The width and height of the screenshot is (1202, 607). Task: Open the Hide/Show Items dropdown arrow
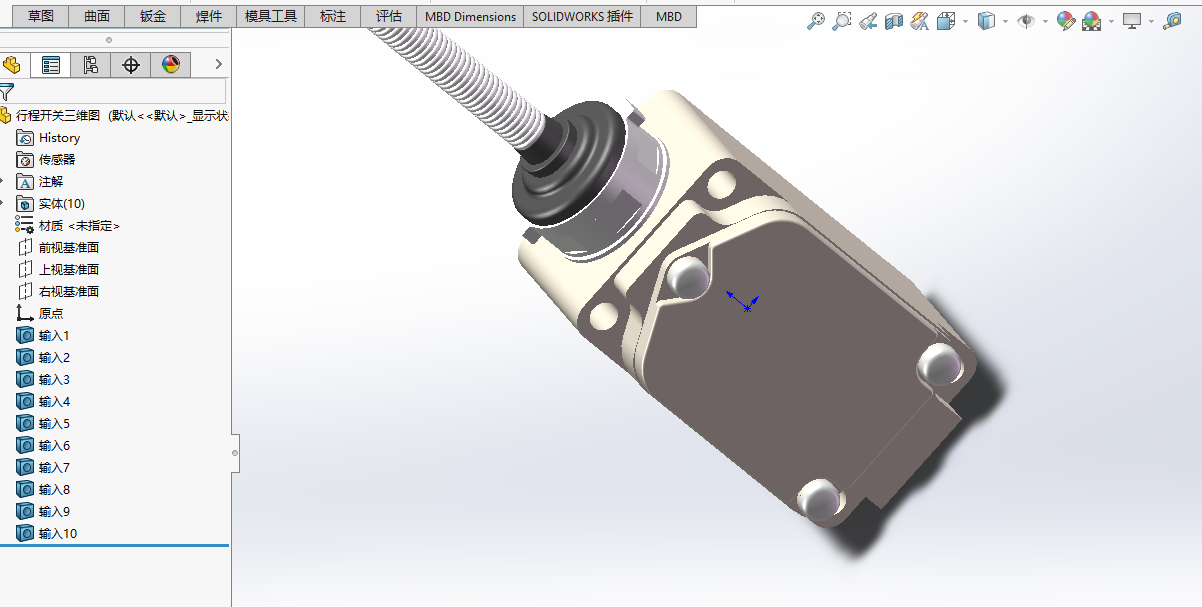click(x=1045, y=21)
